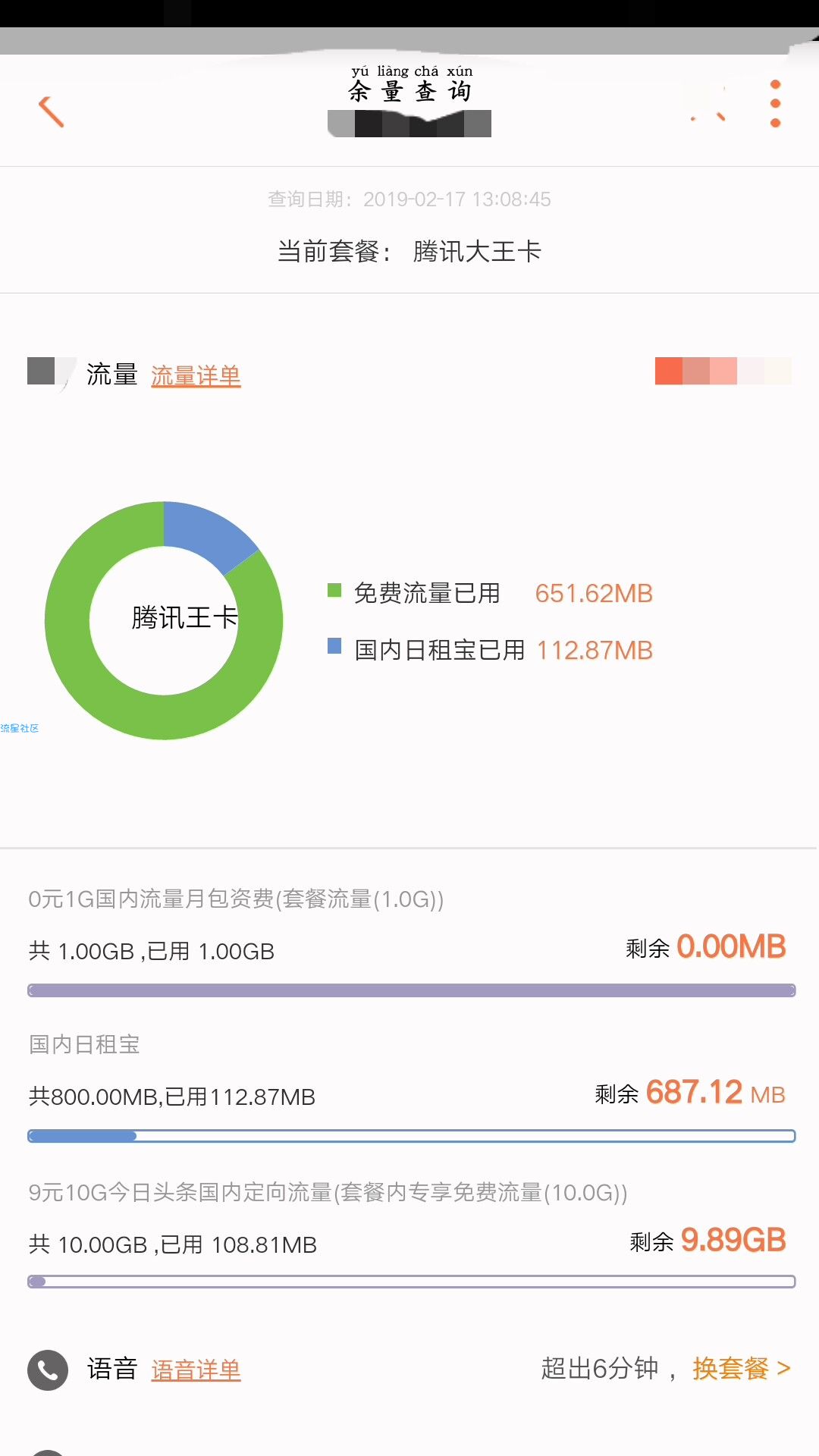The width and height of the screenshot is (819, 1456).
Task: Tap the 国内日租宝 usage progress bar
Action: coord(412,1136)
